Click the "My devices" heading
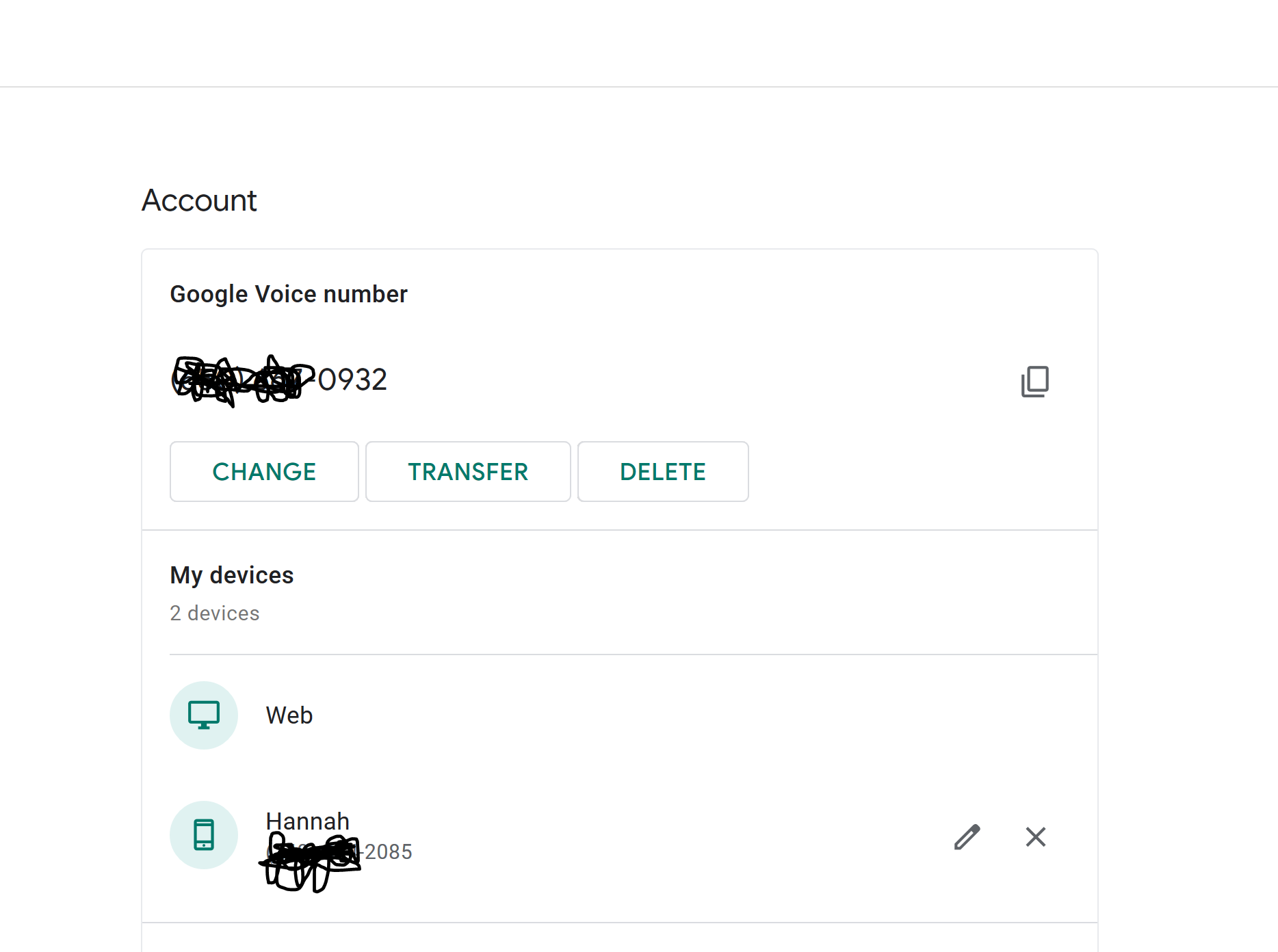The width and height of the screenshot is (1278, 952). (x=232, y=575)
